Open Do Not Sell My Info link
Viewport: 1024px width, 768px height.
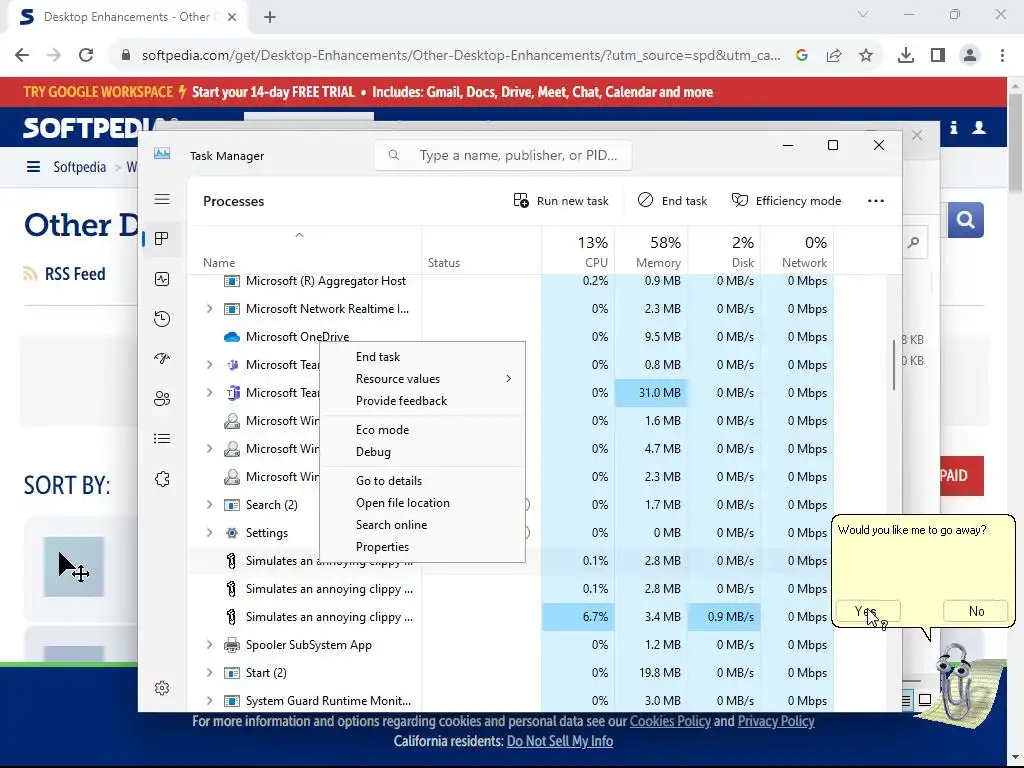point(560,741)
